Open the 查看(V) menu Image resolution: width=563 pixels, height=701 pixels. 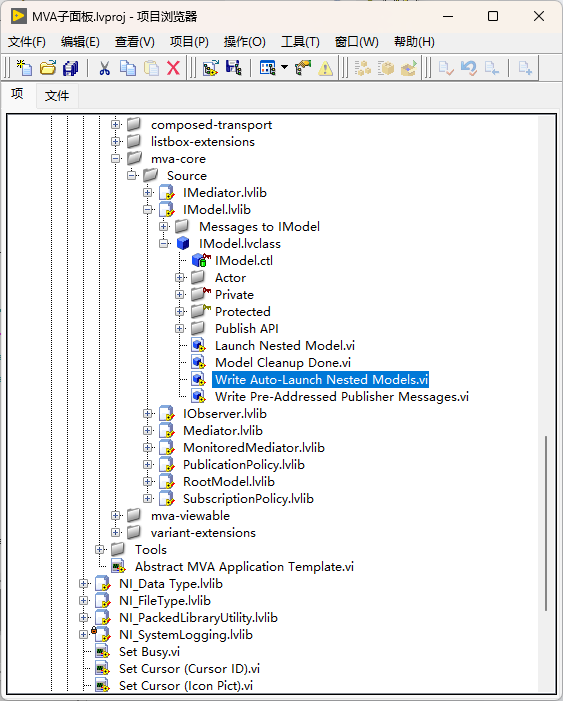point(135,42)
